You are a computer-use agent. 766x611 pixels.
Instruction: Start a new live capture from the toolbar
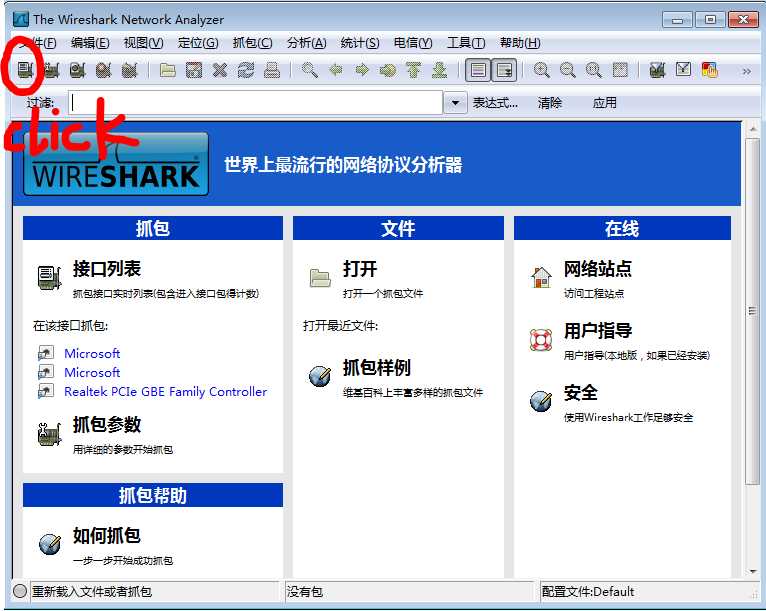(77, 70)
